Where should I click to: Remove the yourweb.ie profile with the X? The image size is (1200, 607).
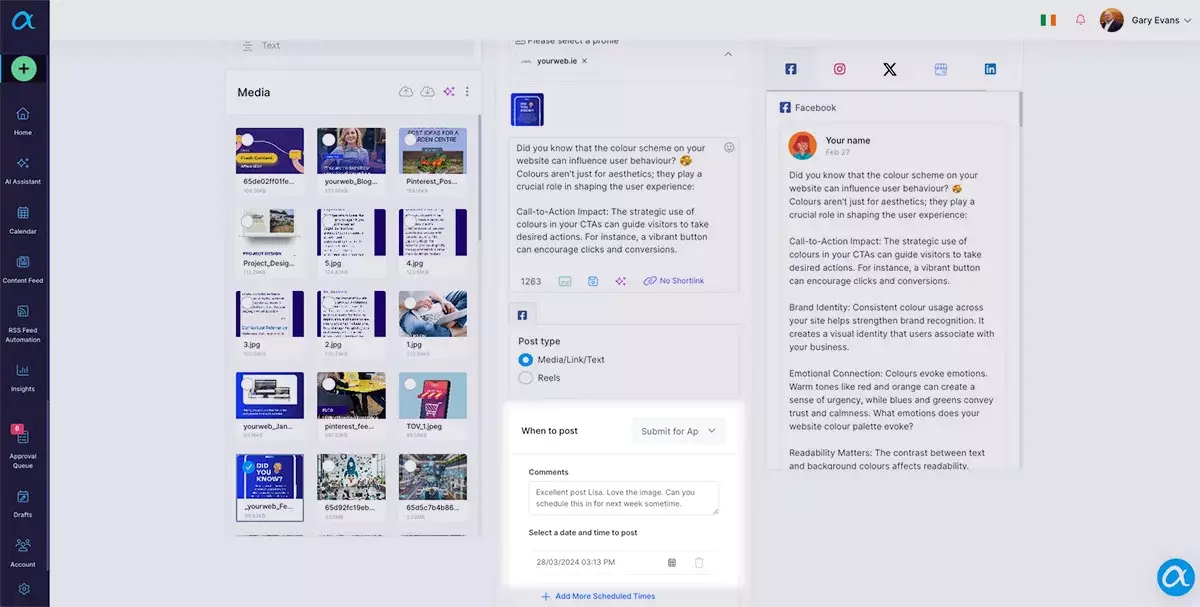click(x=584, y=61)
